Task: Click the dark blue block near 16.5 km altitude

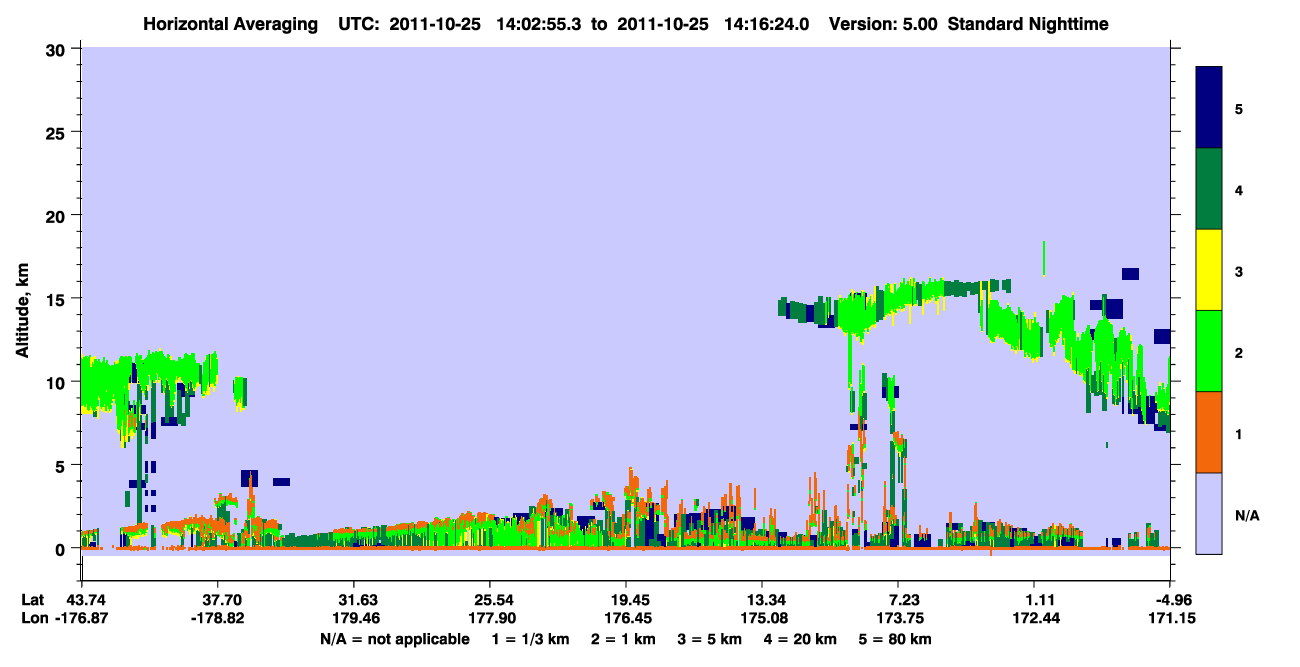Action: pos(1131,274)
